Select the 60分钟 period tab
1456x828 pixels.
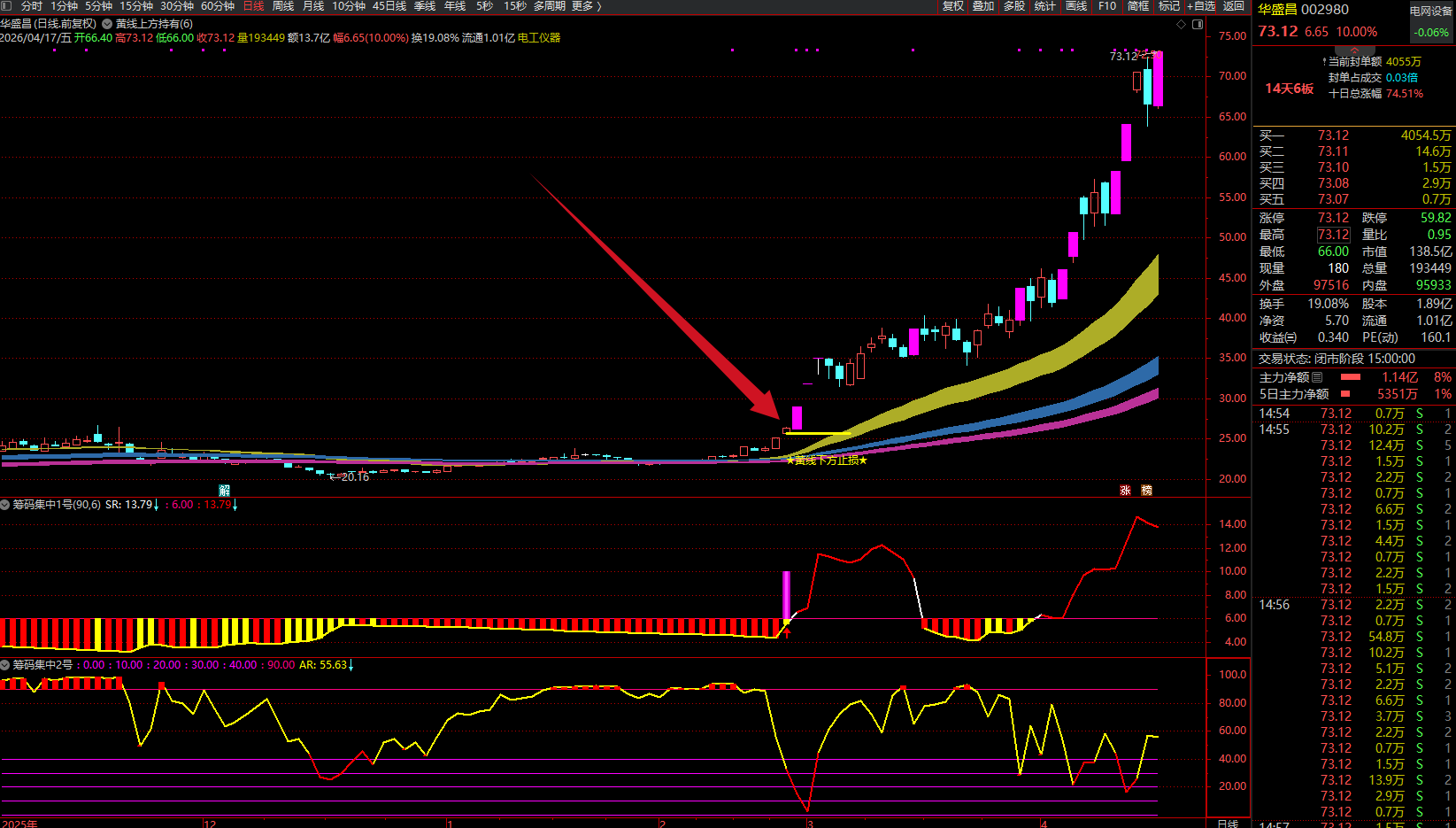(218, 6)
